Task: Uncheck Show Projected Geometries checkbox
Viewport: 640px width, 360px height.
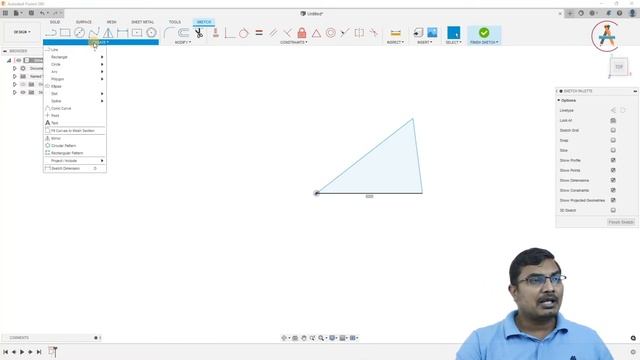Action: click(613, 200)
